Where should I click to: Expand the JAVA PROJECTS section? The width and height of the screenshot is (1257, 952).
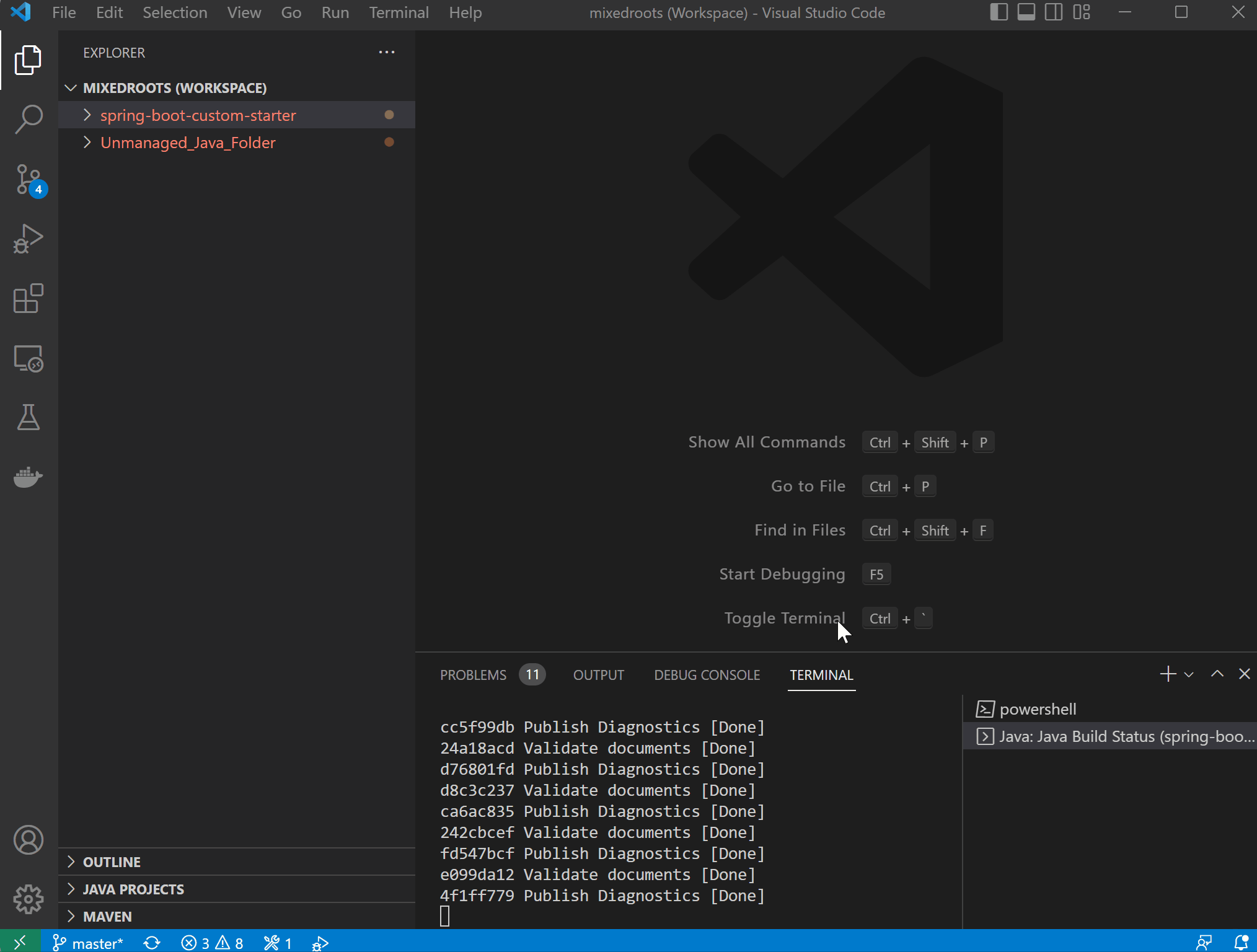(x=133, y=889)
